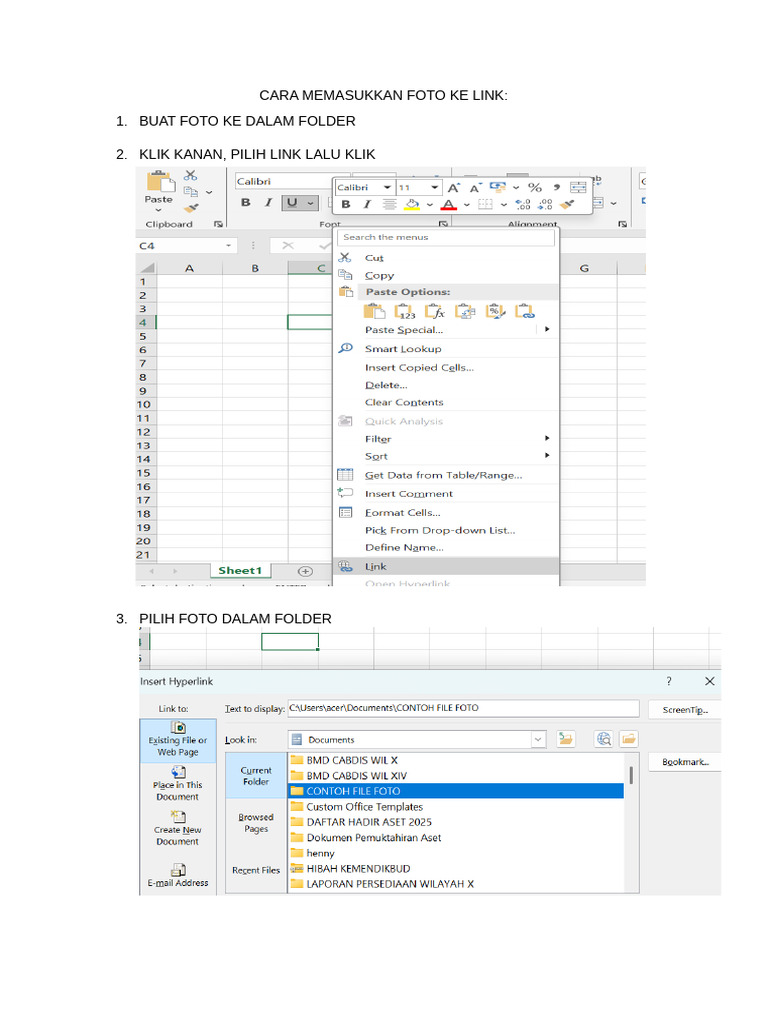Click Comma Style in mini toolbar
The width and height of the screenshot is (768, 1024).
[556, 187]
